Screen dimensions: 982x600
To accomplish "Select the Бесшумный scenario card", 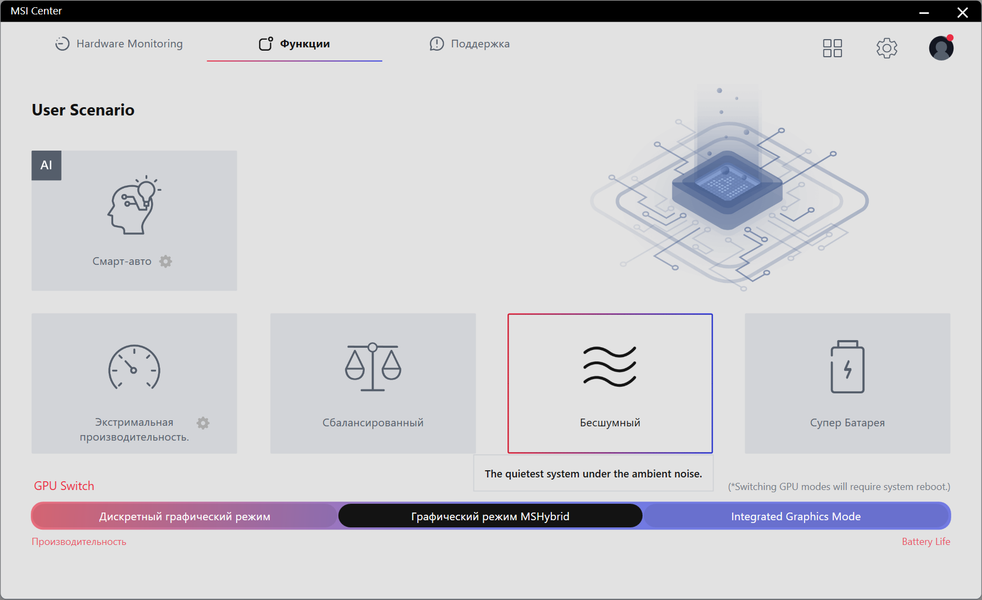I will (610, 383).
